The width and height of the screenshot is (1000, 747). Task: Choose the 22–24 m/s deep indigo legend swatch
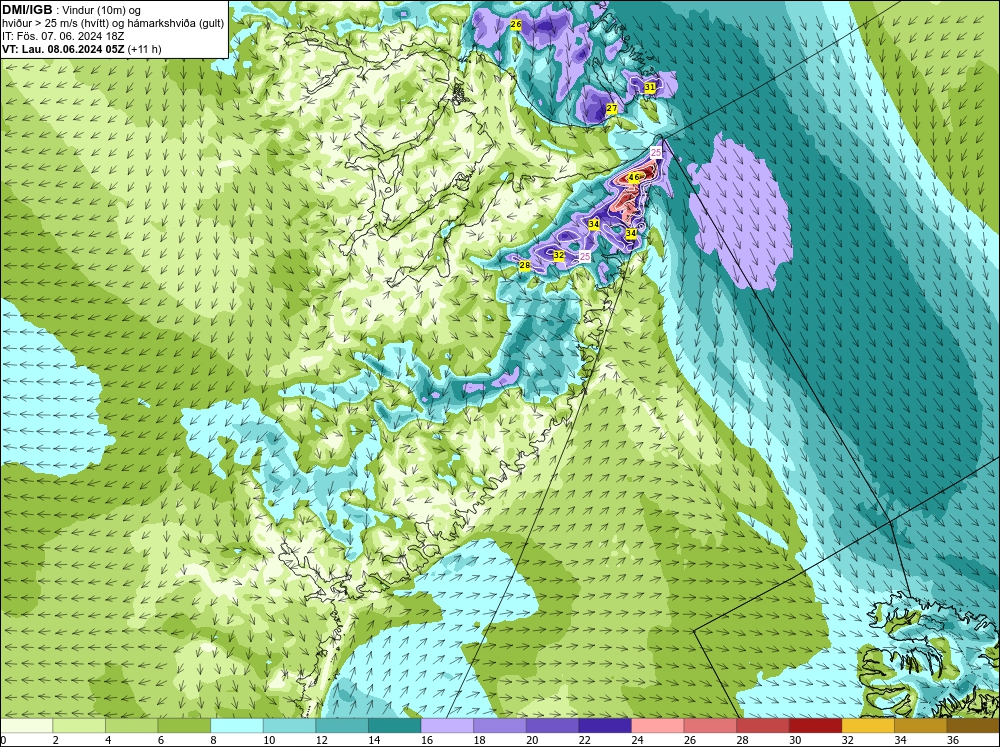605,725
